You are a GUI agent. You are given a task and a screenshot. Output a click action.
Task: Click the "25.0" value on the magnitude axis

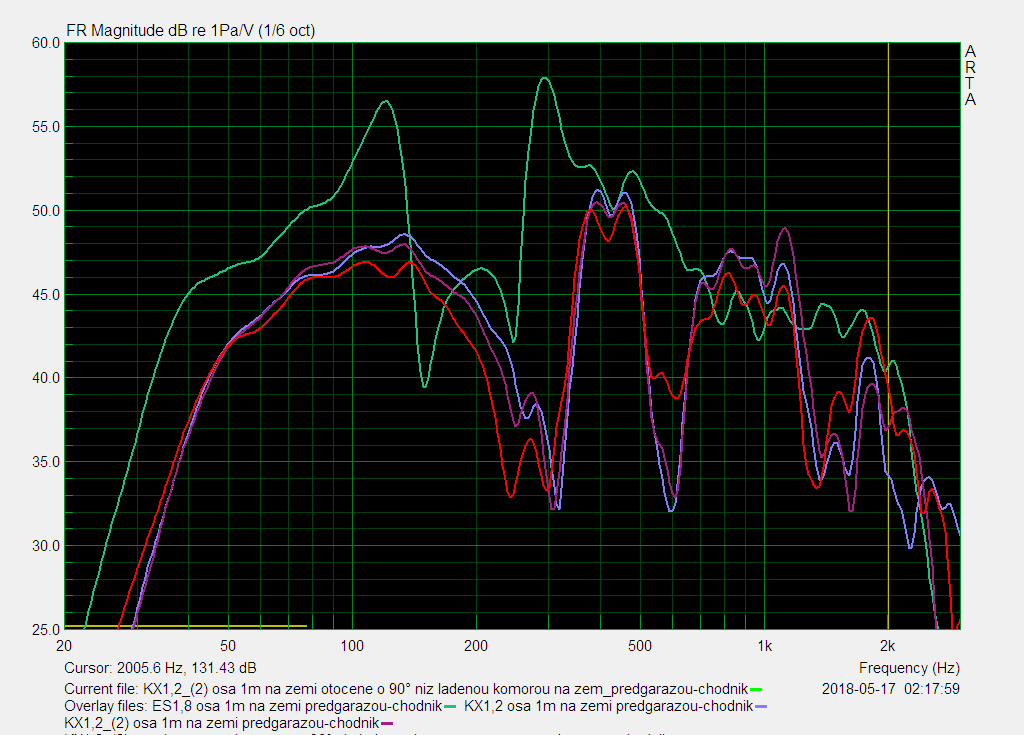(x=46, y=630)
